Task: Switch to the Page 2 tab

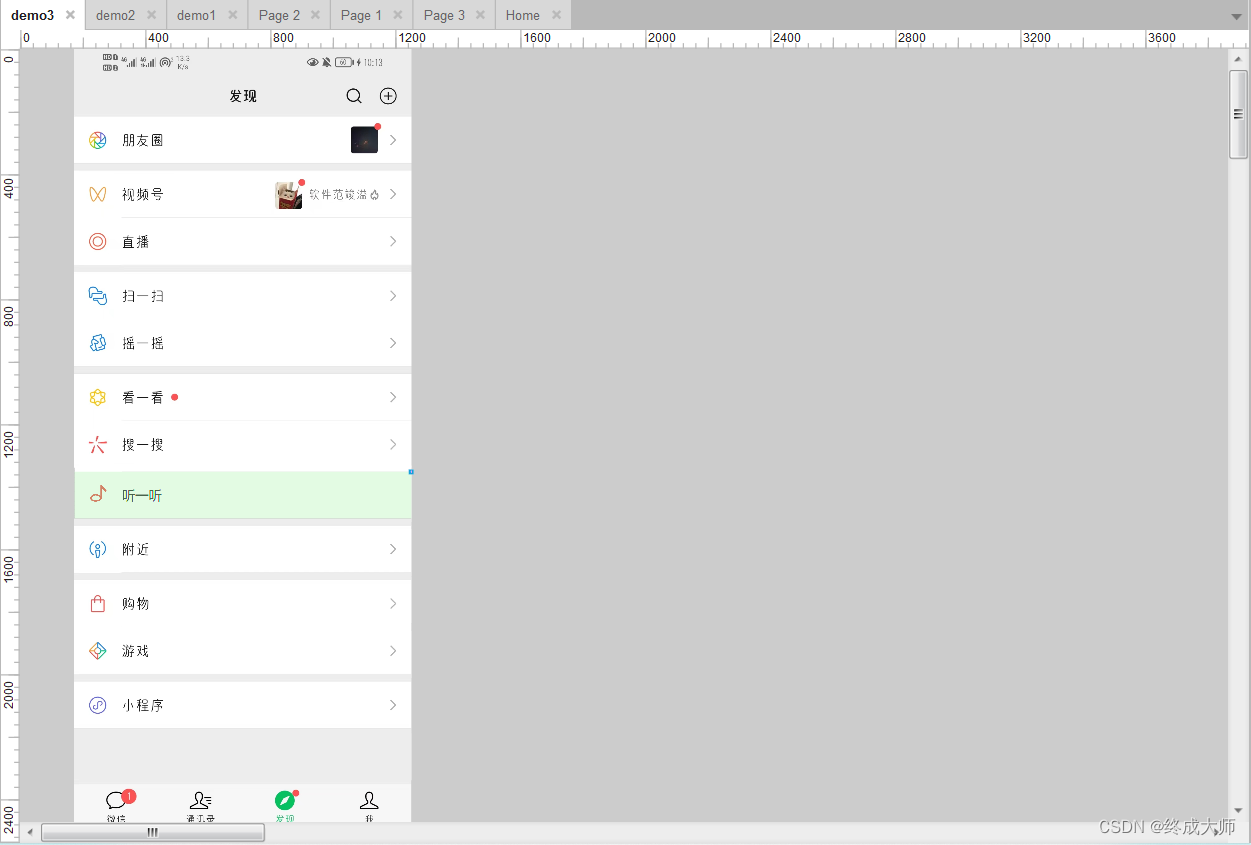Action: pos(279,15)
